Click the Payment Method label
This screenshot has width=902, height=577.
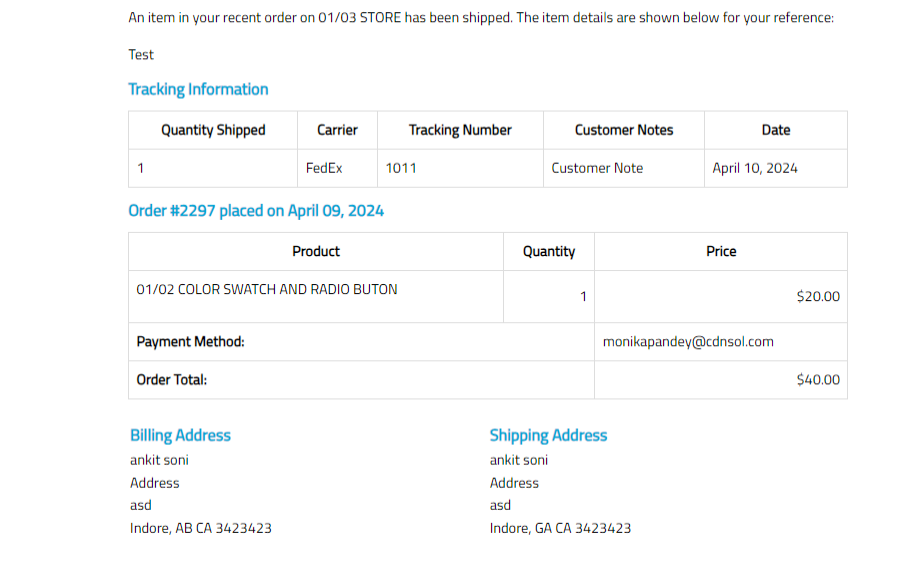pos(190,342)
